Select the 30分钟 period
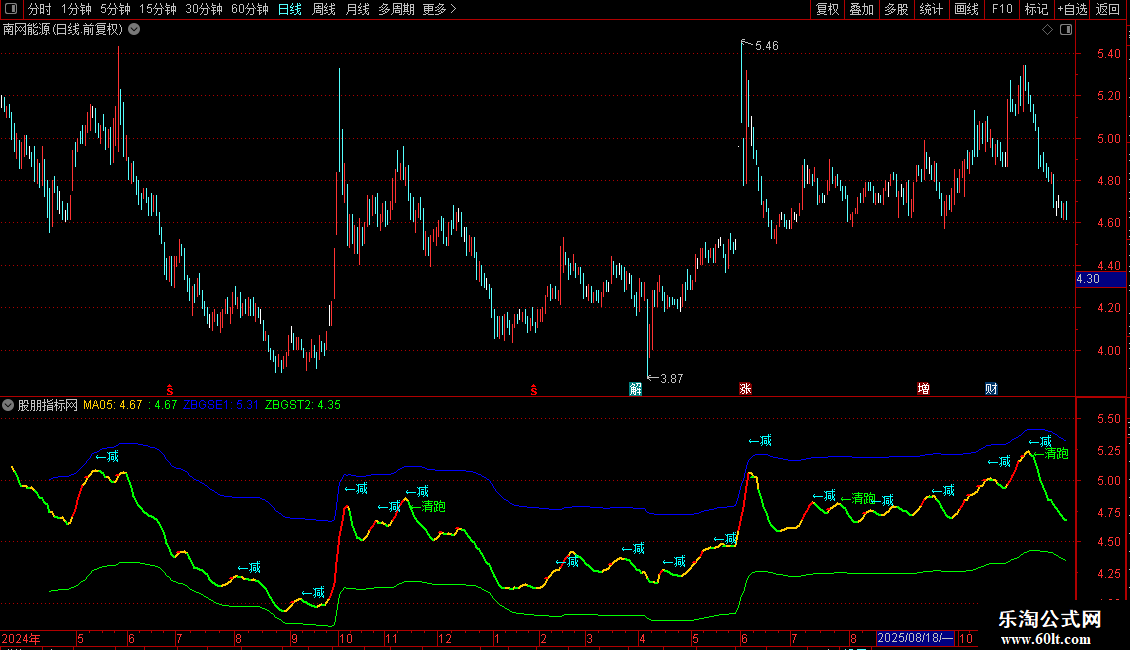This screenshot has height=650, width=1130. pyautogui.click(x=204, y=9)
